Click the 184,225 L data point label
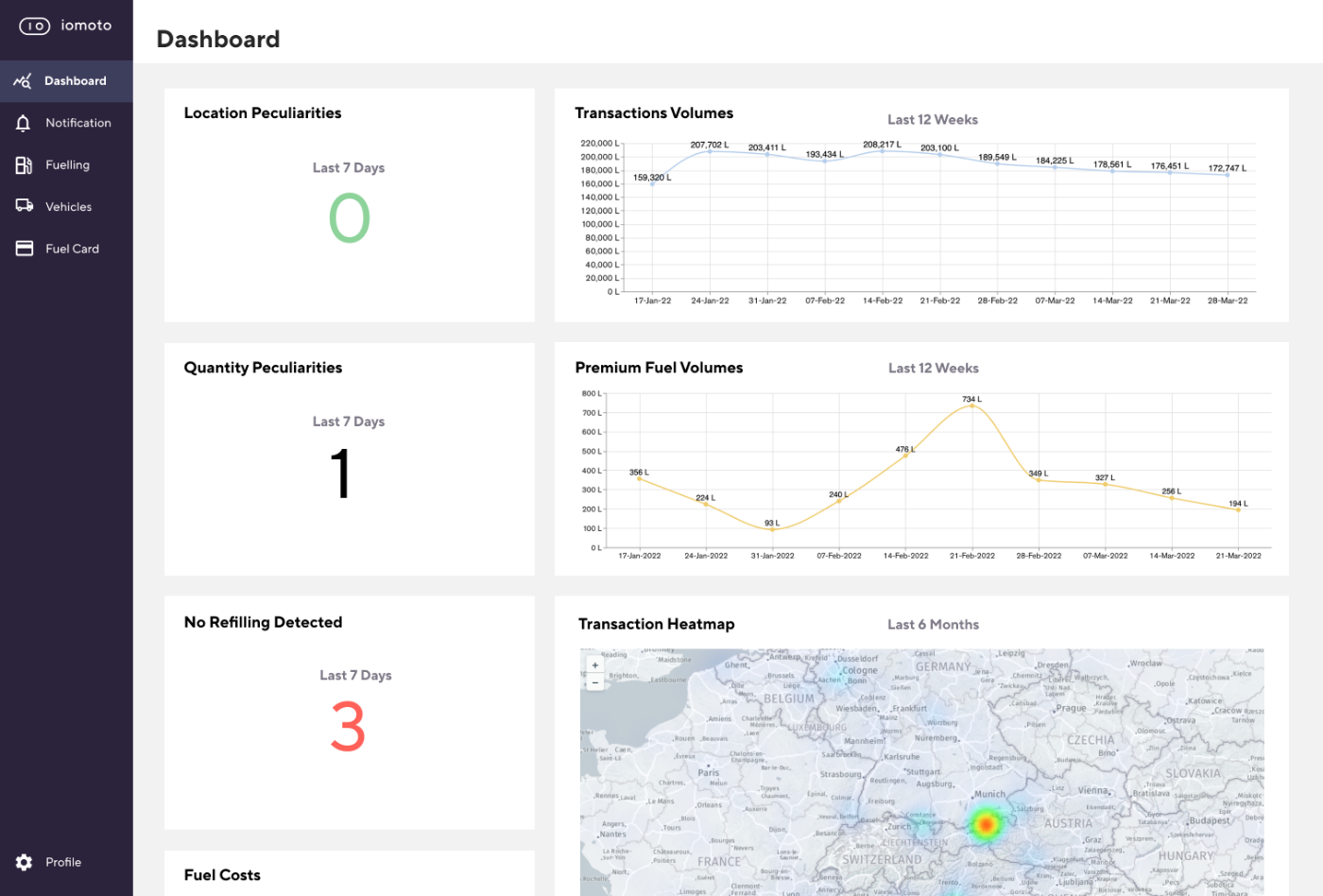The height and width of the screenshot is (896, 1323). pos(1055,161)
